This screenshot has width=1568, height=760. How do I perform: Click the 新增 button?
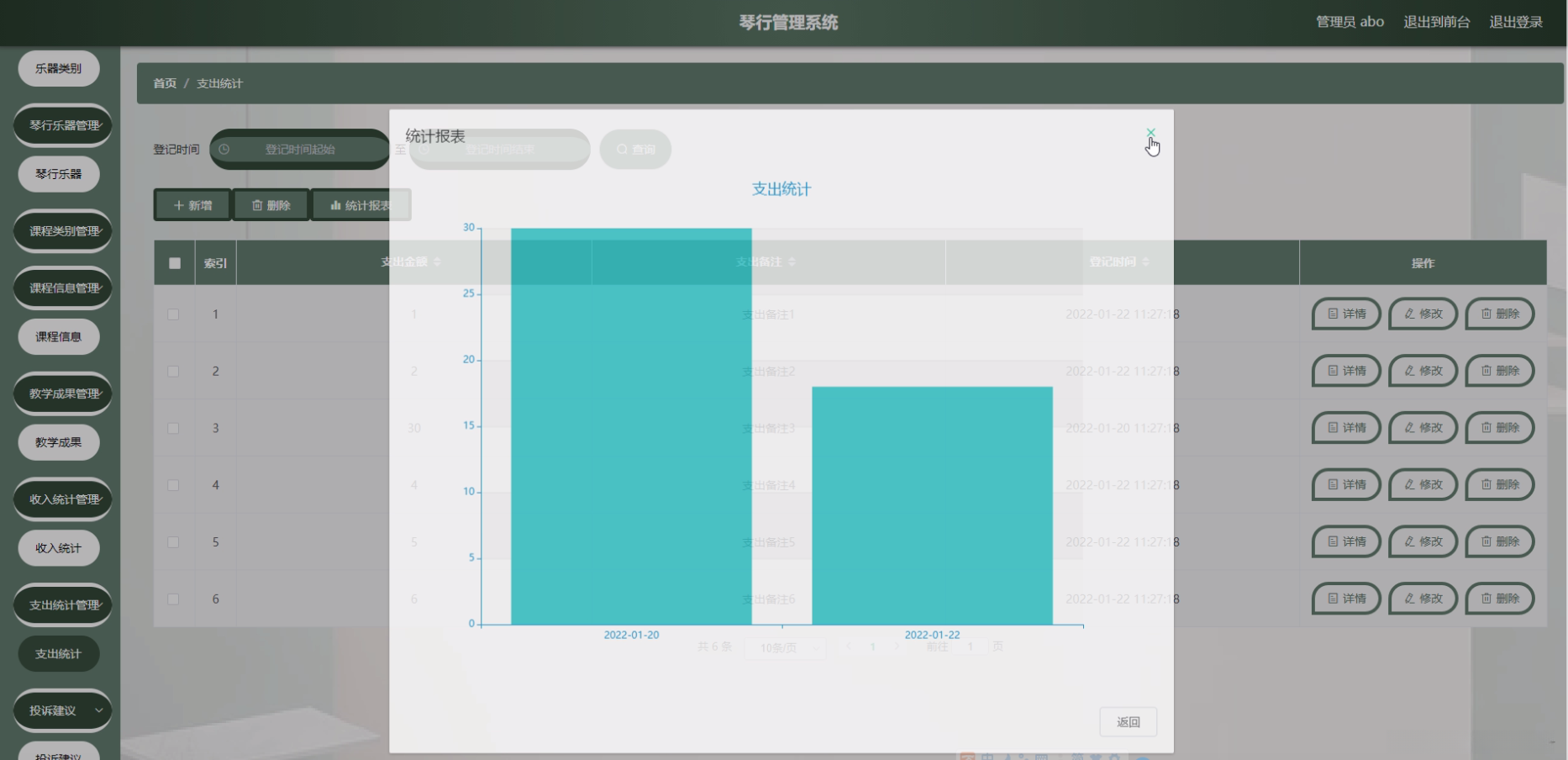[x=192, y=205]
